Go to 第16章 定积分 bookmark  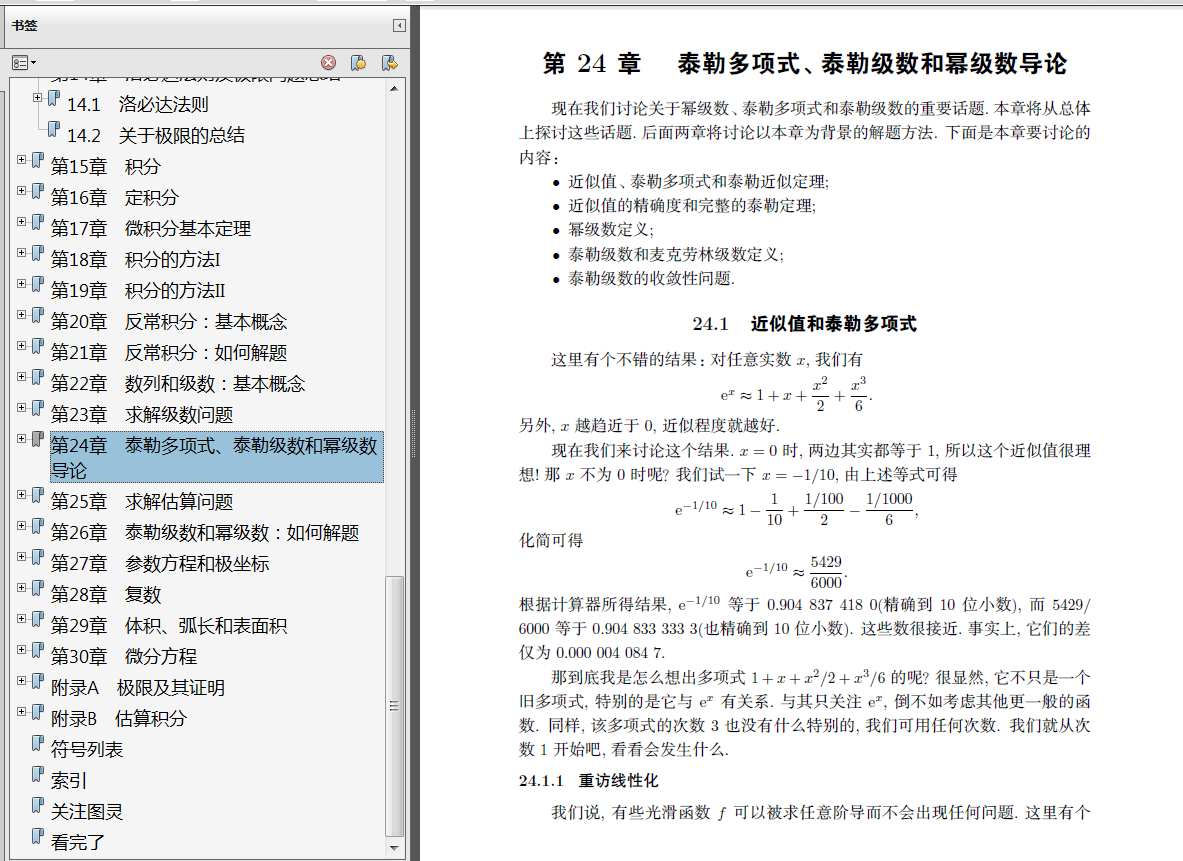tap(115, 198)
